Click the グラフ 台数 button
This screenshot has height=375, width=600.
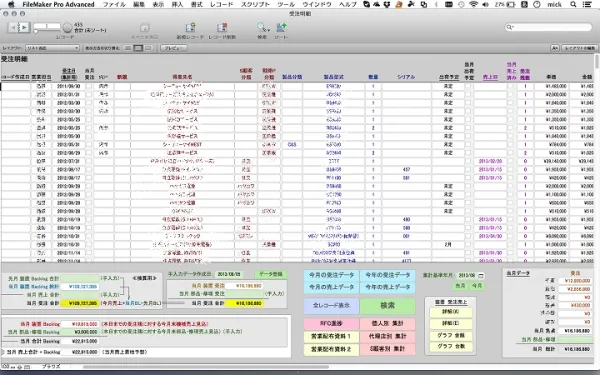coord(451,346)
